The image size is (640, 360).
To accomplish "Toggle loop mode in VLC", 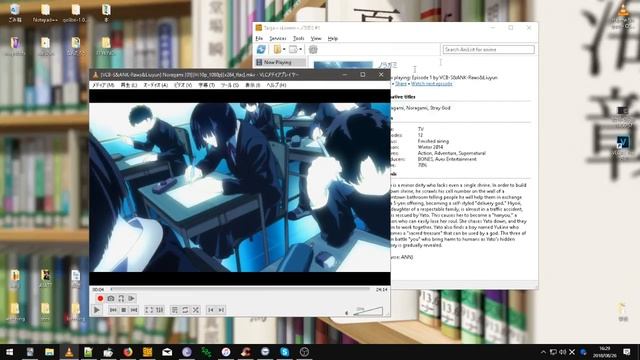I will pyautogui.click(x=185, y=310).
